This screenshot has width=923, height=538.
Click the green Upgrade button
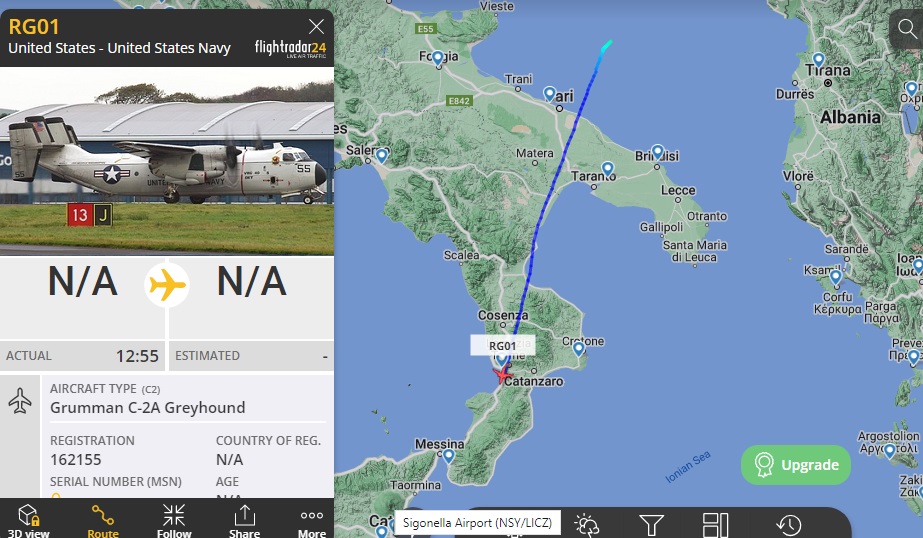tap(796, 464)
